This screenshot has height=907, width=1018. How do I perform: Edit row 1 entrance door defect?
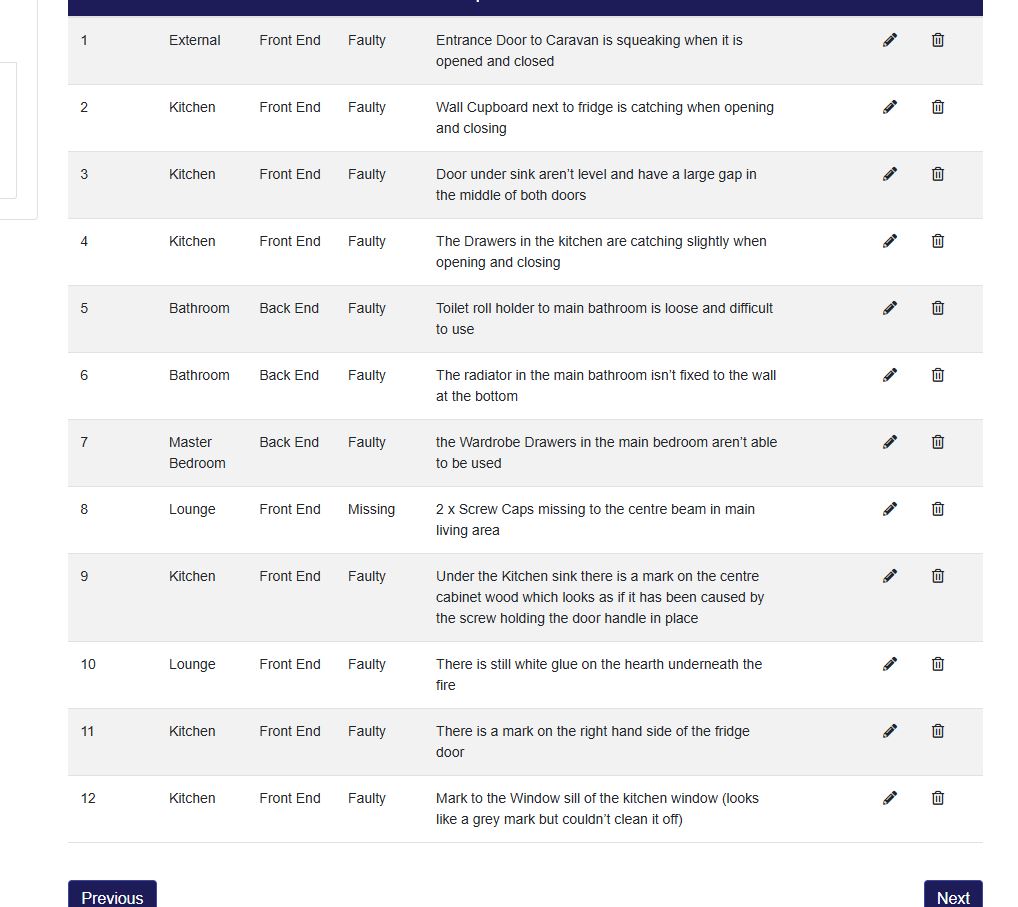(x=890, y=40)
